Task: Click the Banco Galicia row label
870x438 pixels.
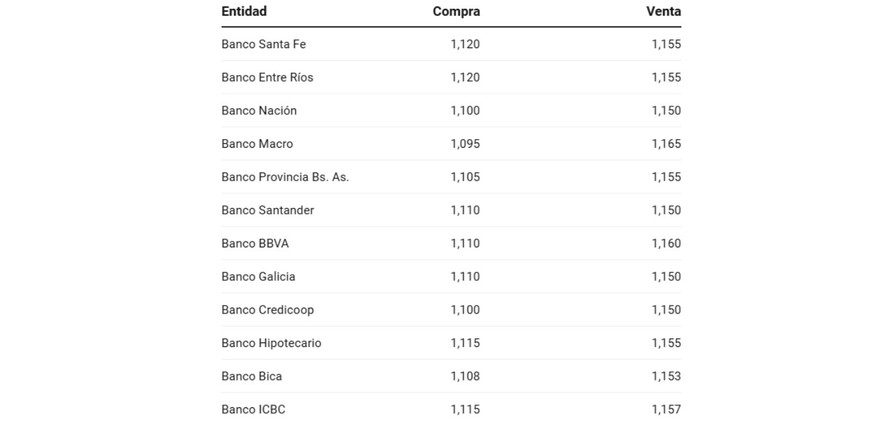Action: coord(258,276)
